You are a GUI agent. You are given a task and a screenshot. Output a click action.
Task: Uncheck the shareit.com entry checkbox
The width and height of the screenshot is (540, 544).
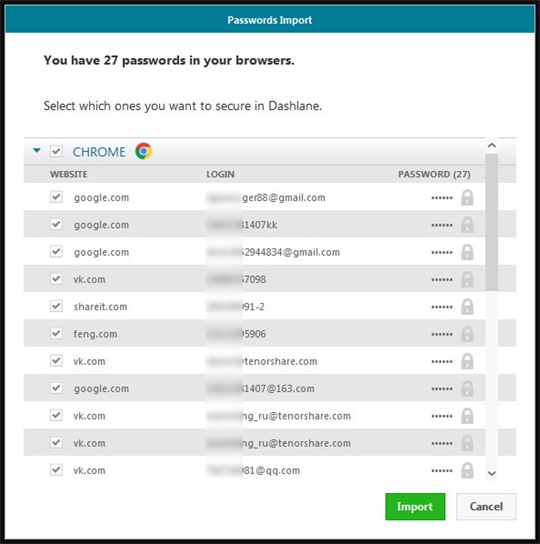click(56, 306)
